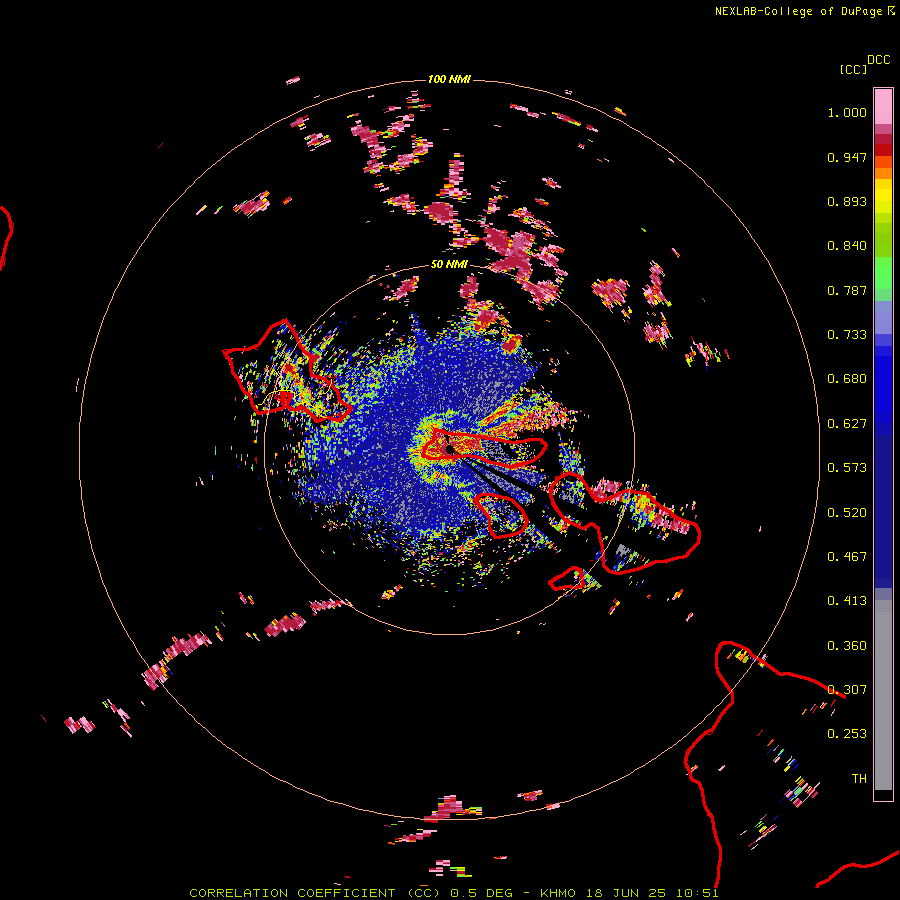Click the black radar site dot at center
This screenshot has height=900, width=900.
coord(449,449)
